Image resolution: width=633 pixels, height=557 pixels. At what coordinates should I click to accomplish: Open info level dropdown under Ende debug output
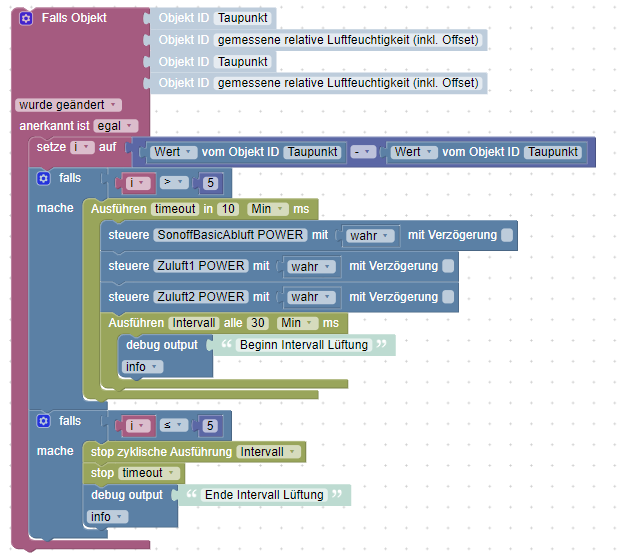tap(107, 517)
